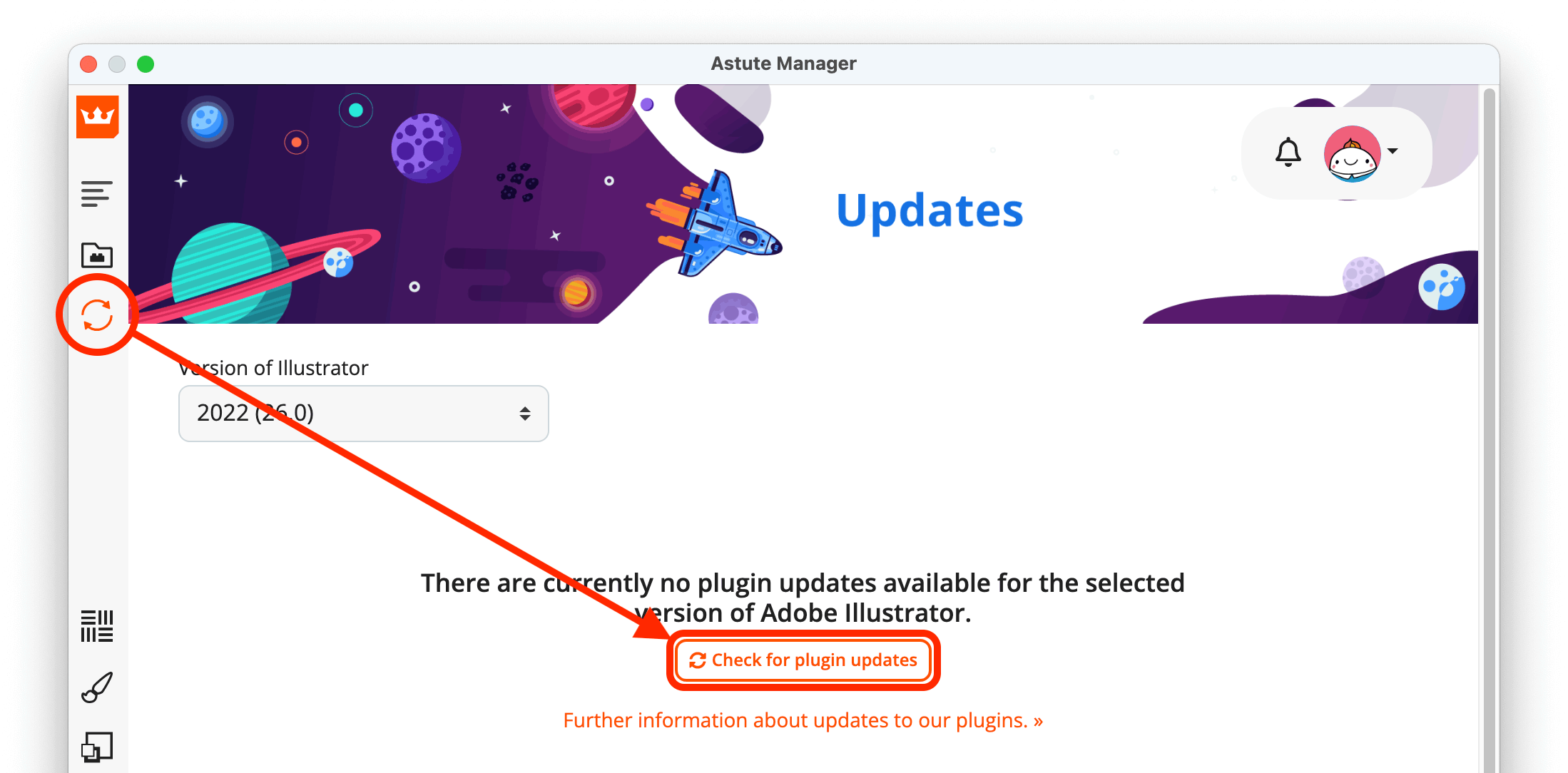Select the paintbrush sidebar icon
This screenshot has width=1568, height=773.
tap(97, 687)
